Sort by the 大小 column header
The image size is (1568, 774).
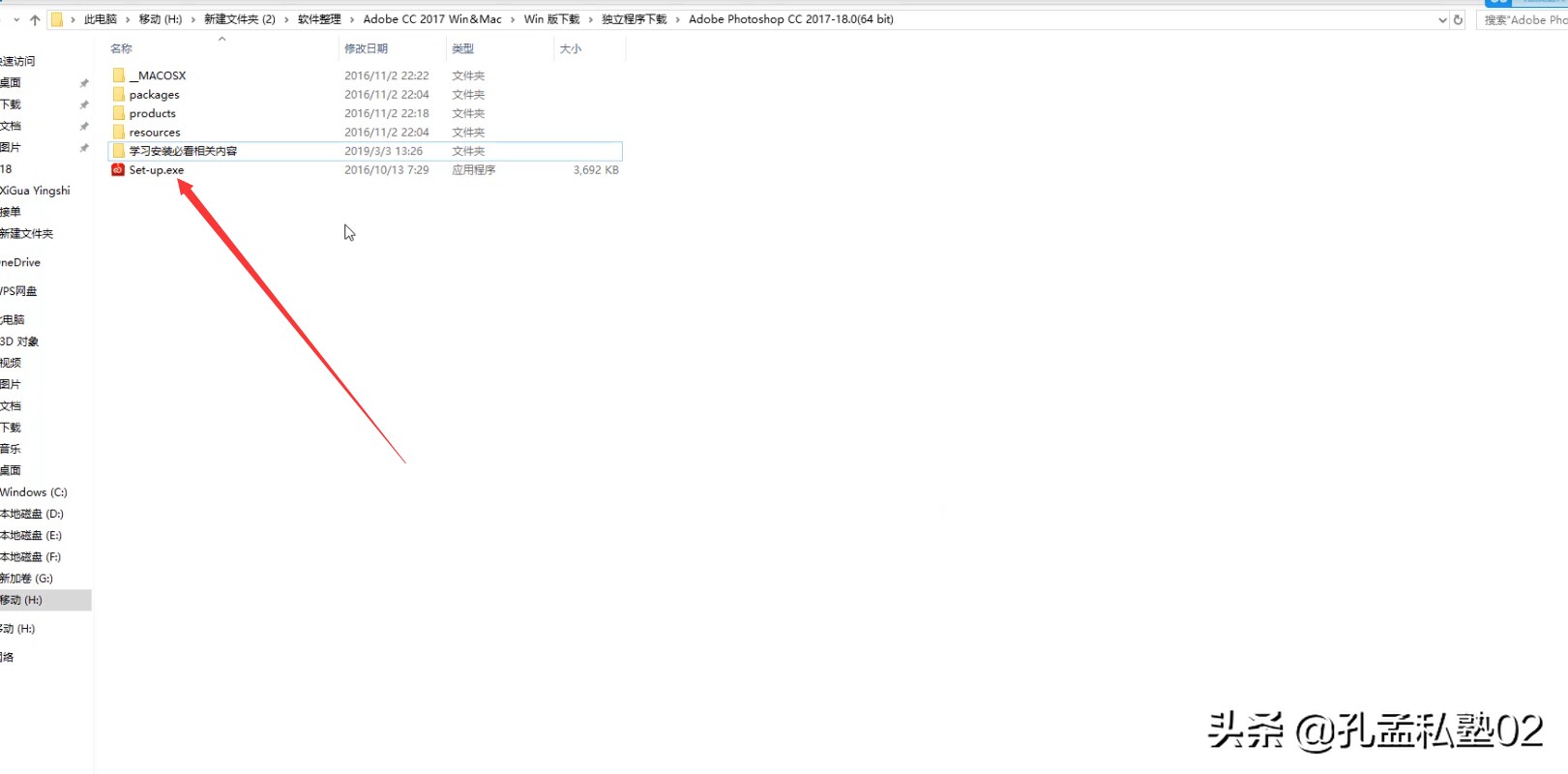[571, 48]
